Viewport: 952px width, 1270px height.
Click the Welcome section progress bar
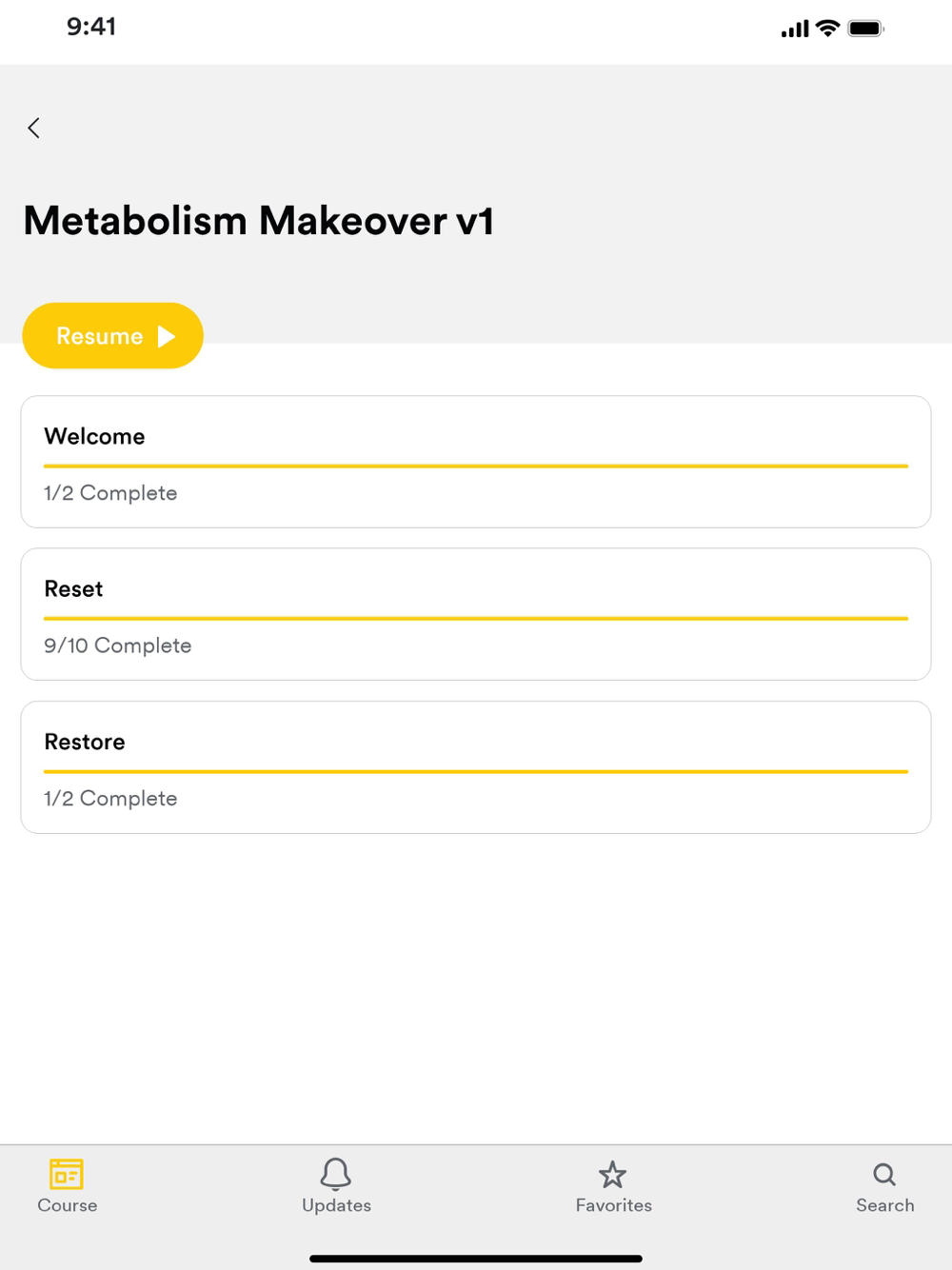pyautogui.click(x=476, y=466)
